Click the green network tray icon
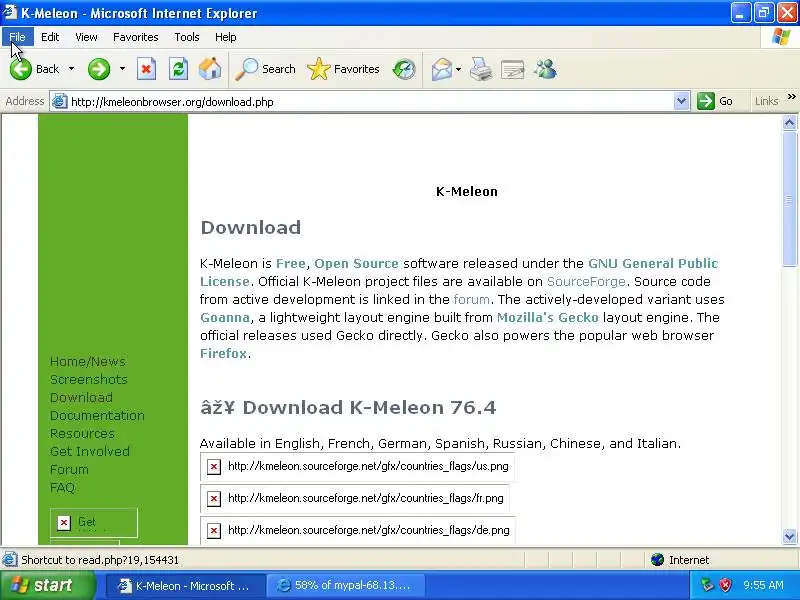The height and width of the screenshot is (600, 800). click(x=707, y=585)
